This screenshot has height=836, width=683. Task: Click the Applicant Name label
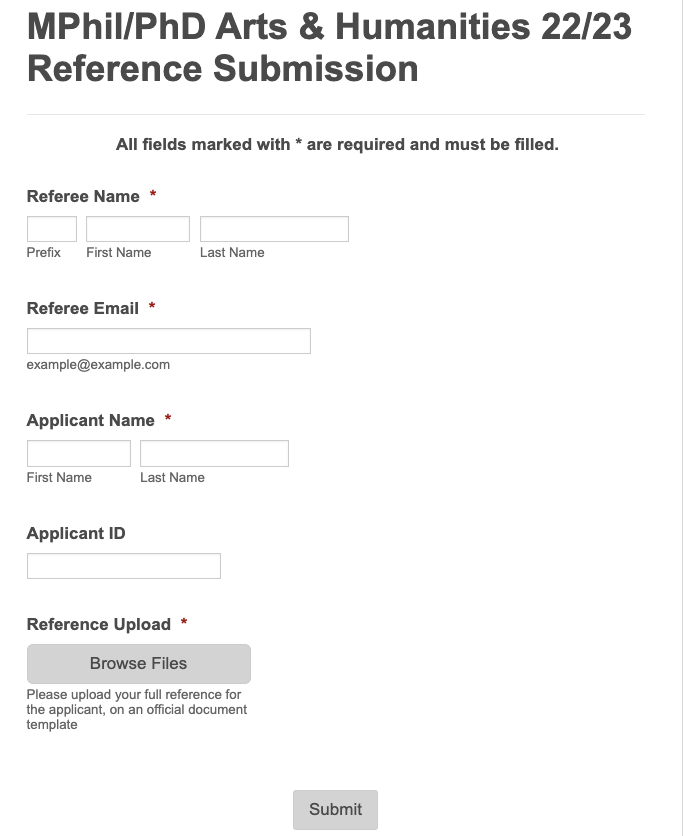pos(91,420)
